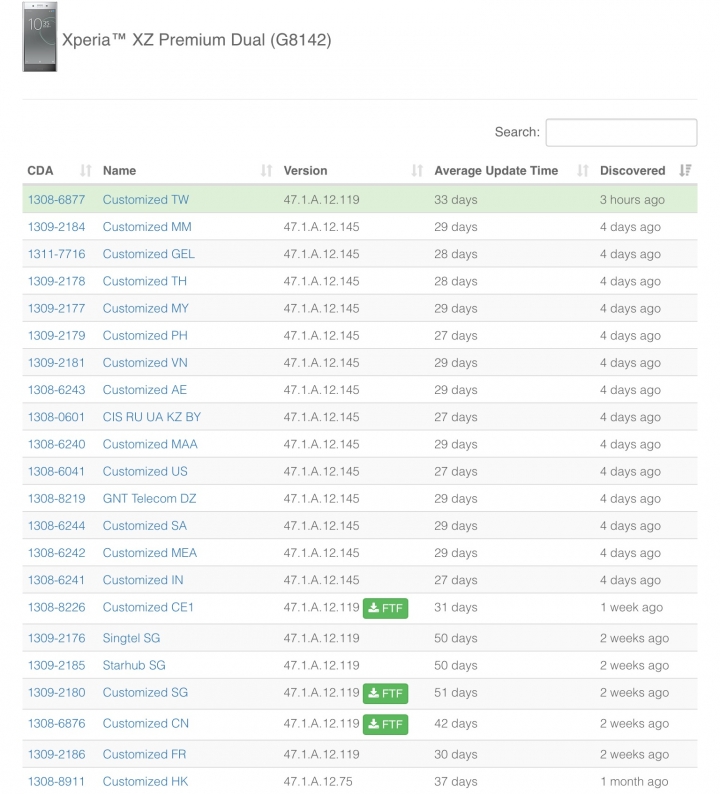The height and width of the screenshot is (794, 720).
Task: Open Customized AE link
Action: pyautogui.click(x=144, y=390)
